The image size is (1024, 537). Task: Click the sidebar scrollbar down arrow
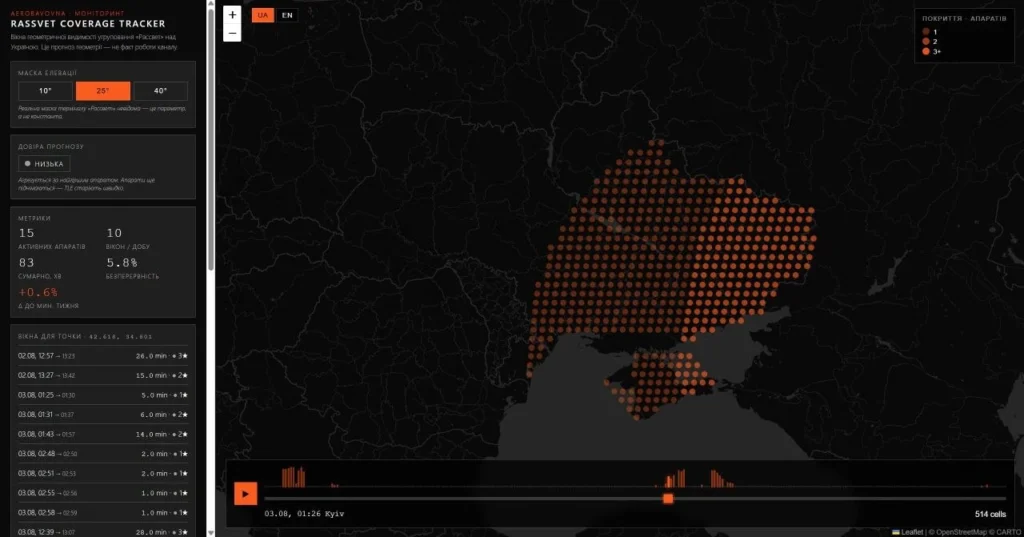click(x=210, y=532)
